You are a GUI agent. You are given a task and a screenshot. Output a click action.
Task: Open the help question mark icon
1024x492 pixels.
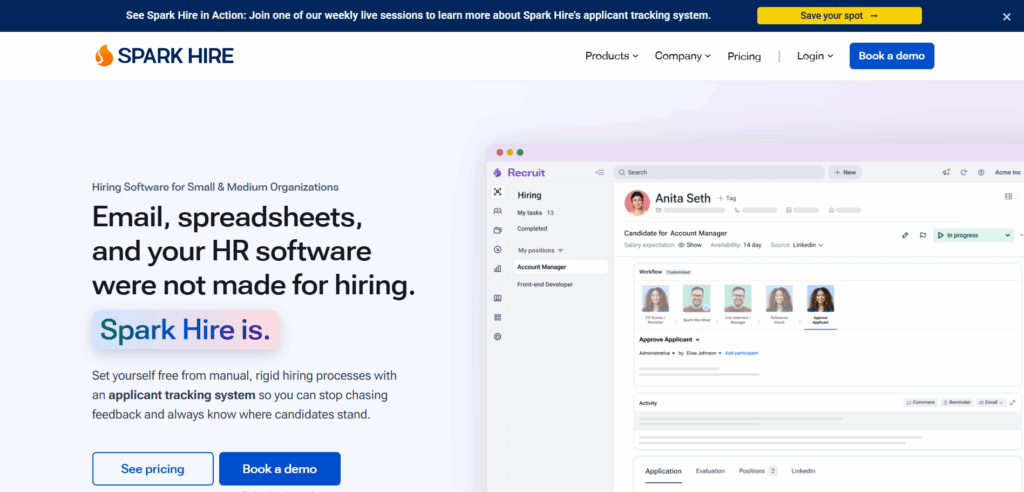981,172
